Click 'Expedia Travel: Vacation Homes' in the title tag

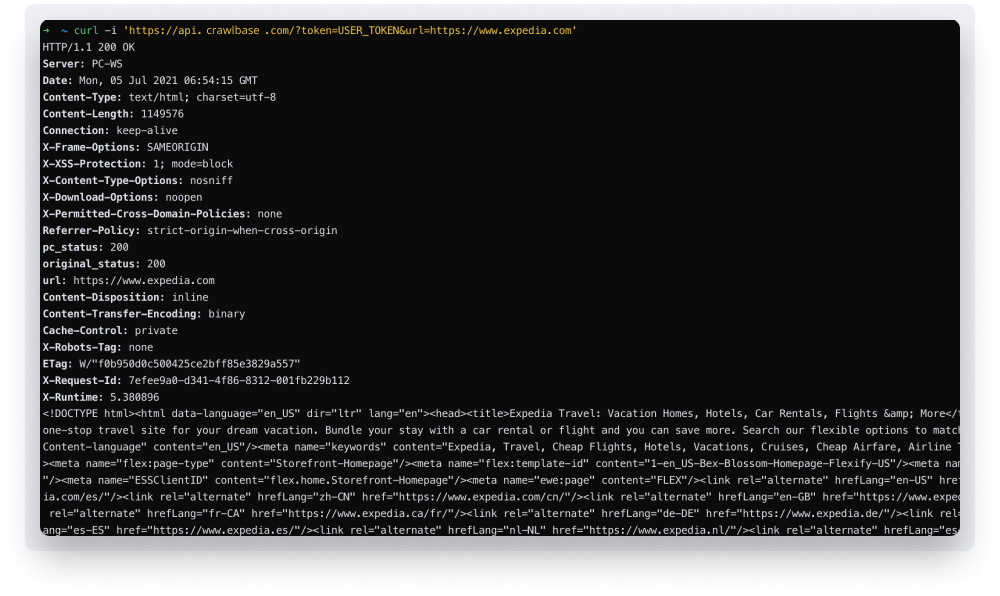[x=584, y=414]
